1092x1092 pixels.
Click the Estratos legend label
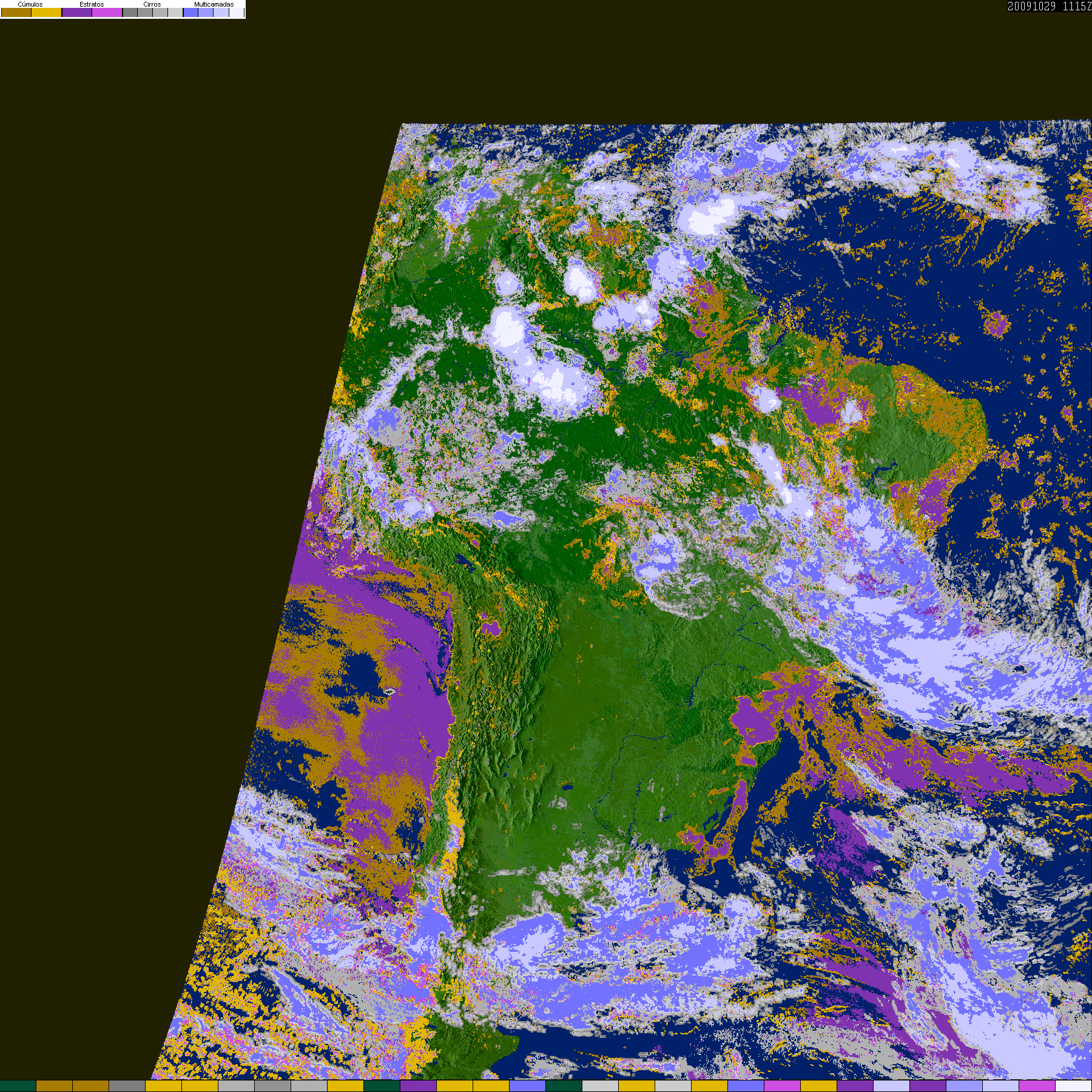pos(92,4)
